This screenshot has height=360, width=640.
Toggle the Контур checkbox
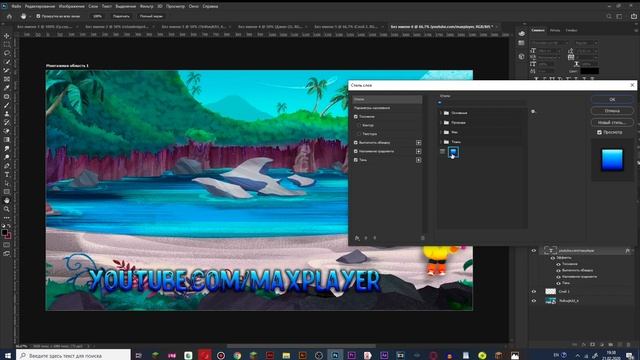tap(359, 125)
